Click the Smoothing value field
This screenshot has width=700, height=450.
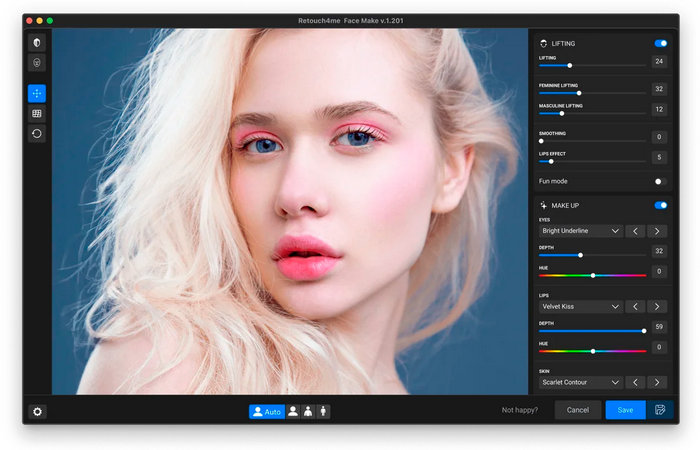coord(659,137)
